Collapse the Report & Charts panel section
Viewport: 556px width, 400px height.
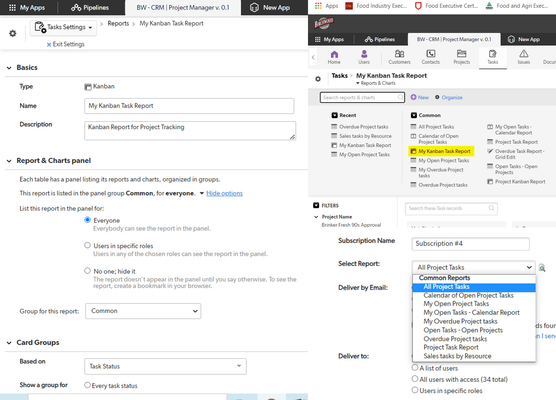coord(9,161)
